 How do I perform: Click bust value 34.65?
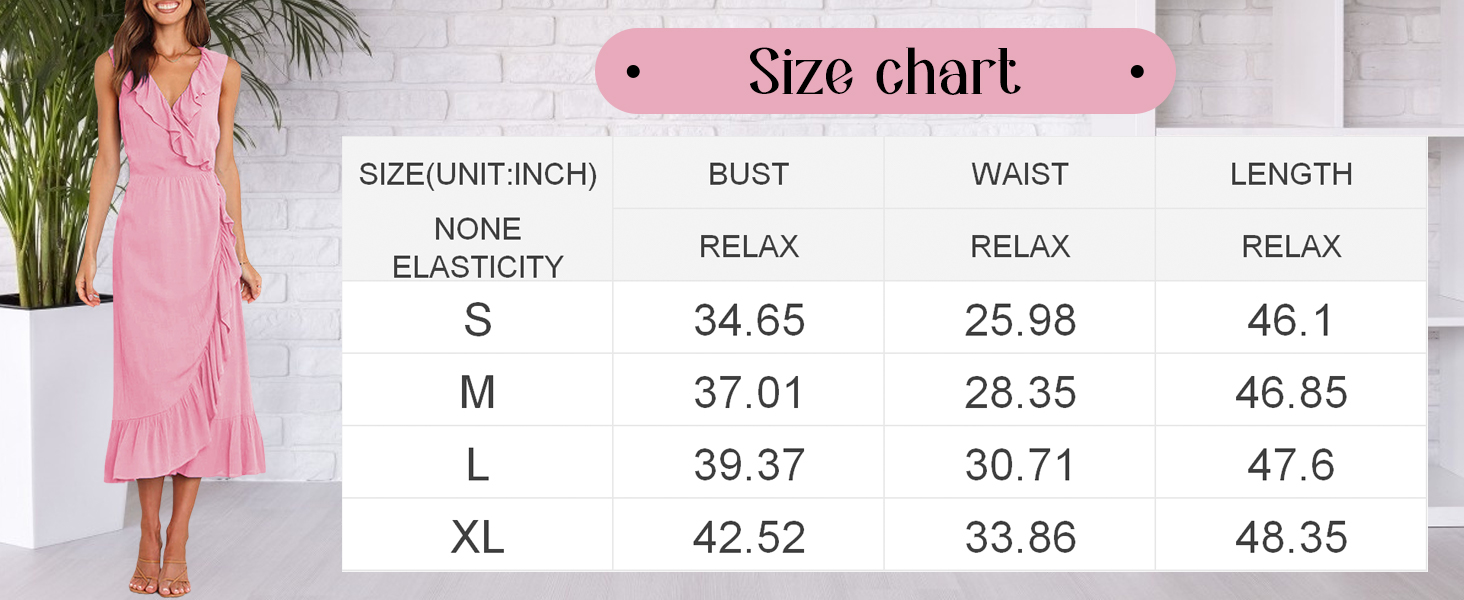(749, 320)
